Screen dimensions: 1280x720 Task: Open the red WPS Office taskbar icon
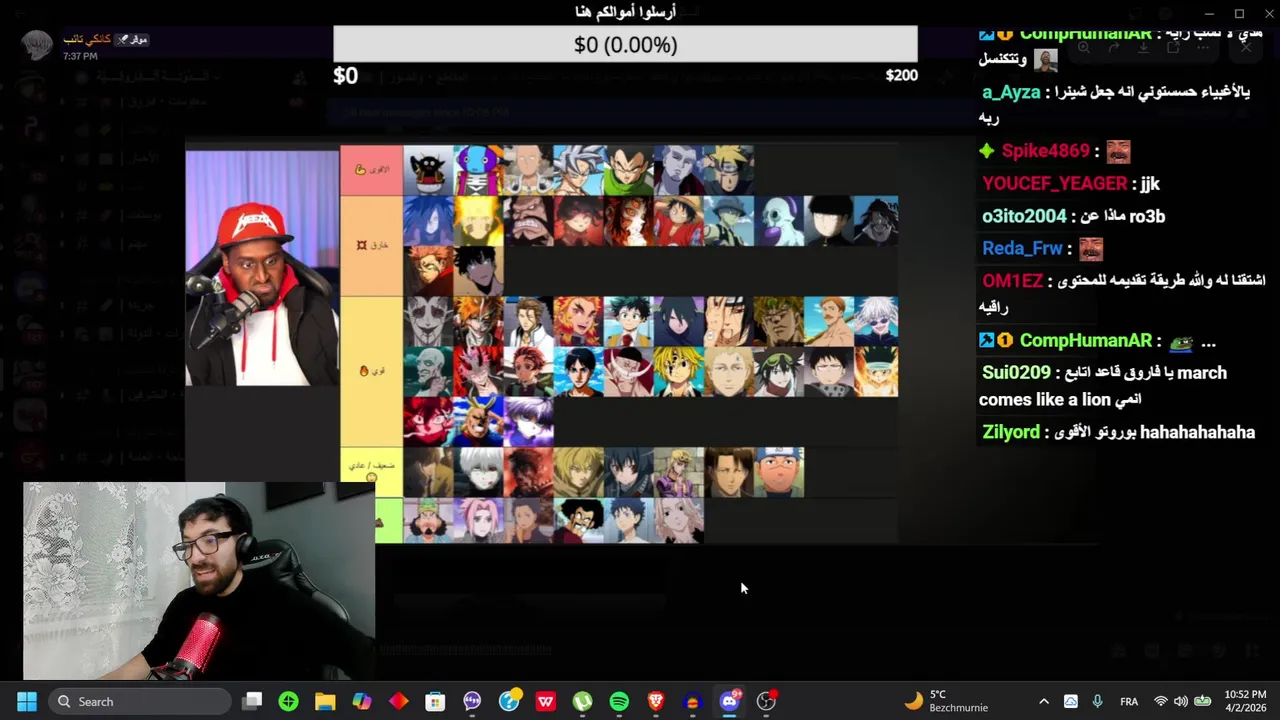[546, 701]
